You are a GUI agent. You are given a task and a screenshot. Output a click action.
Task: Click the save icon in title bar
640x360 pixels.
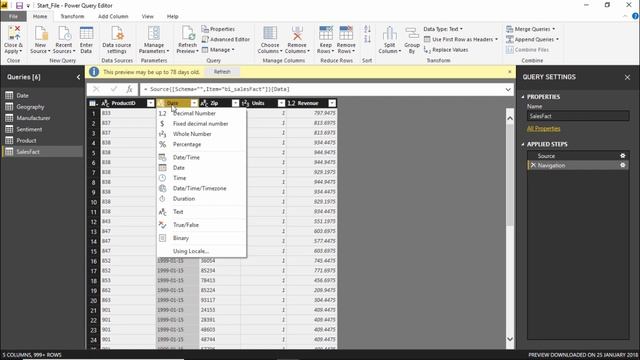click(19, 5)
